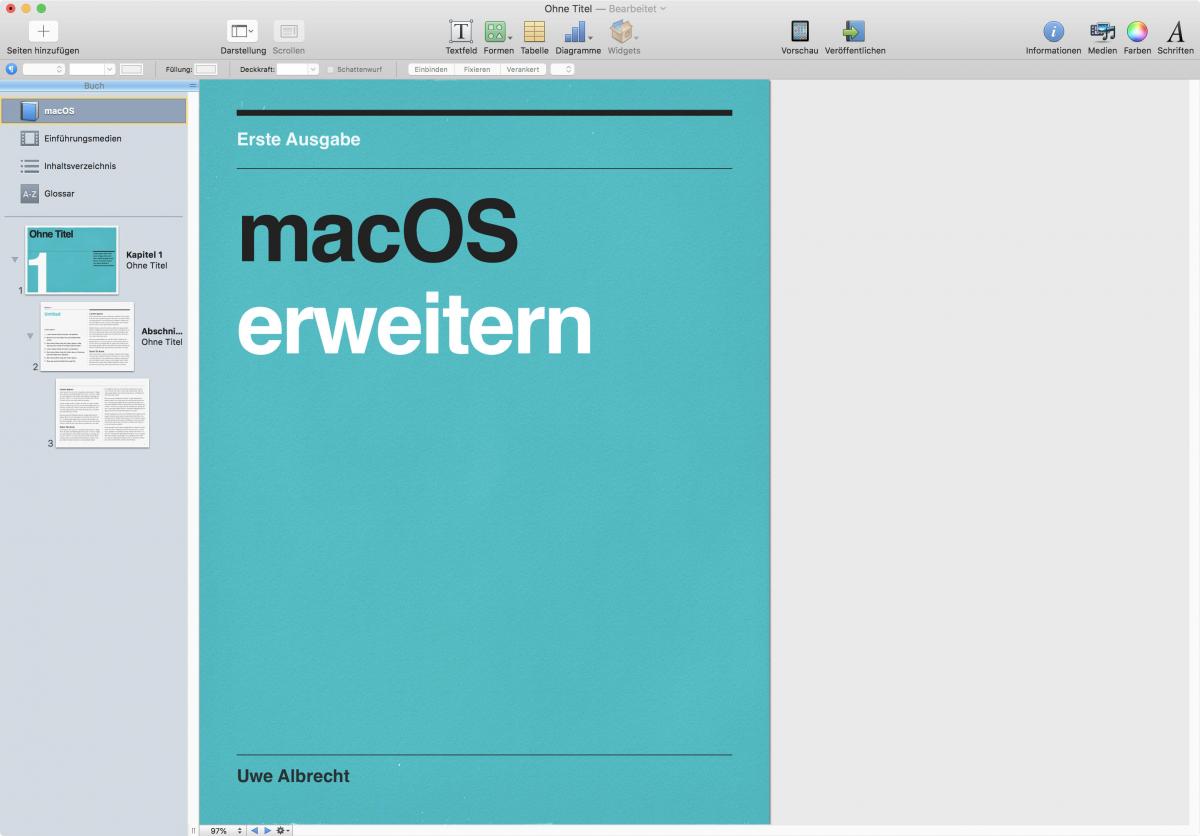The width and height of the screenshot is (1200, 836).
Task: Click the stroke color well
Action: (x=131, y=69)
